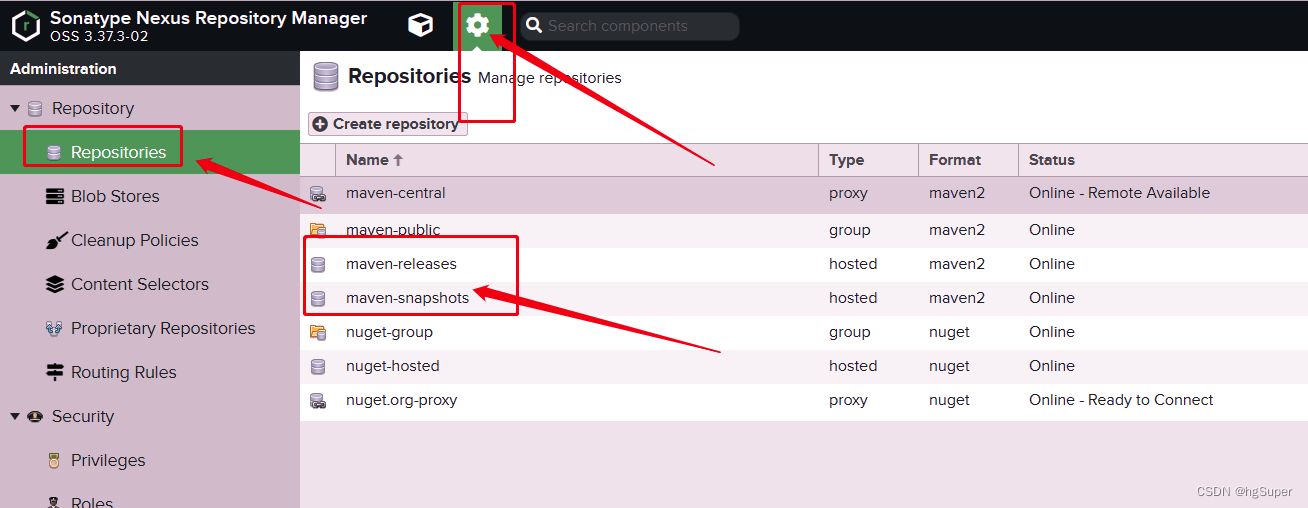The height and width of the screenshot is (508, 1308).
Task: Open the nuget-hosted repository row
Action: click(804, 366)
